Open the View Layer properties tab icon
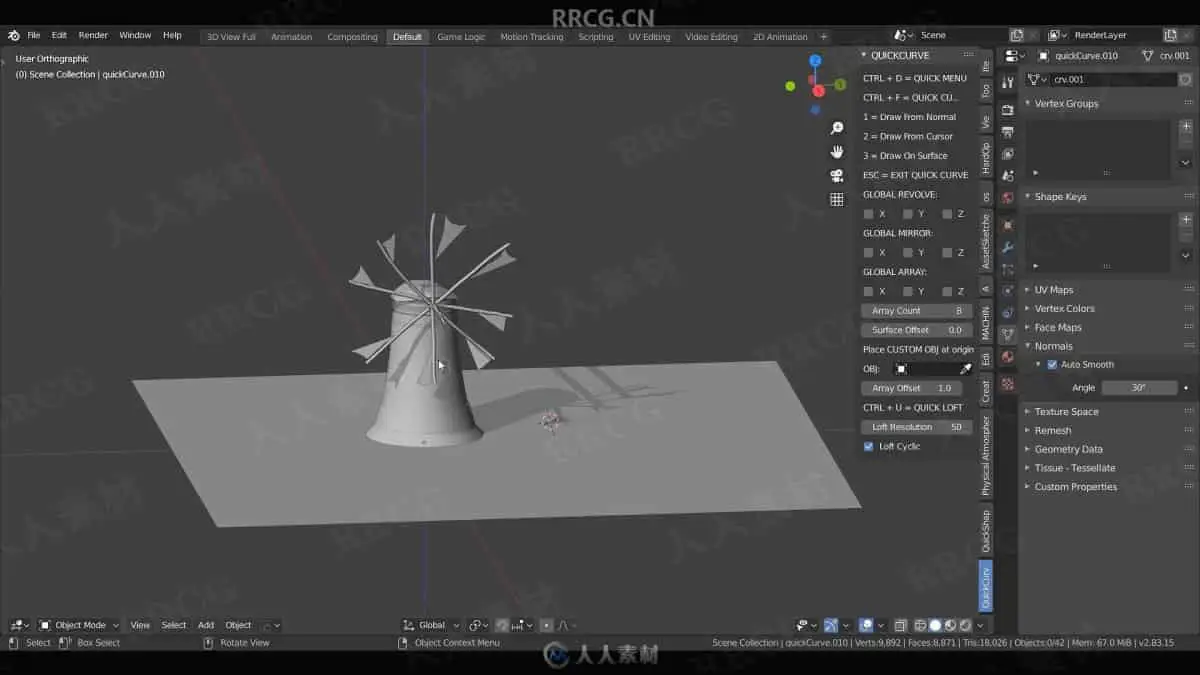The image size is (1200, 675). 1007,153
